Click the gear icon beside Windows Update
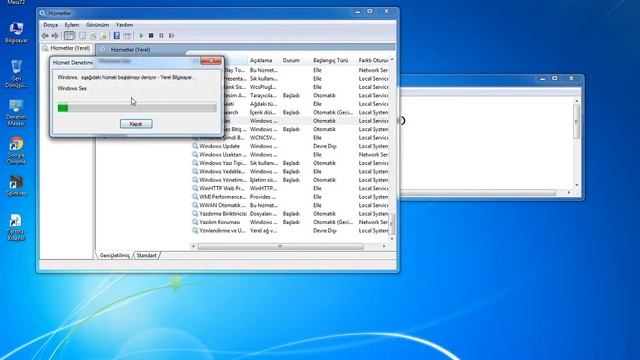 click(195, 146)
